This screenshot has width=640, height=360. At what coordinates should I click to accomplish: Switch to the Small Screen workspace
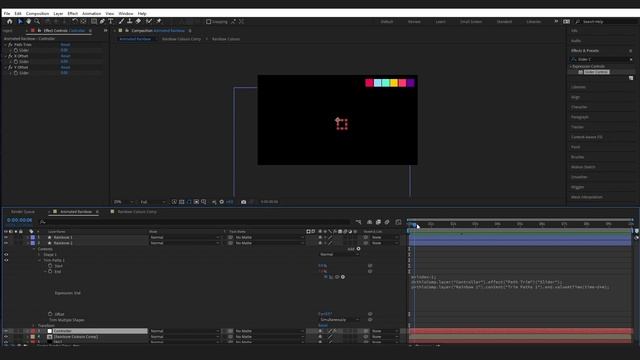[x=471, y=22]
